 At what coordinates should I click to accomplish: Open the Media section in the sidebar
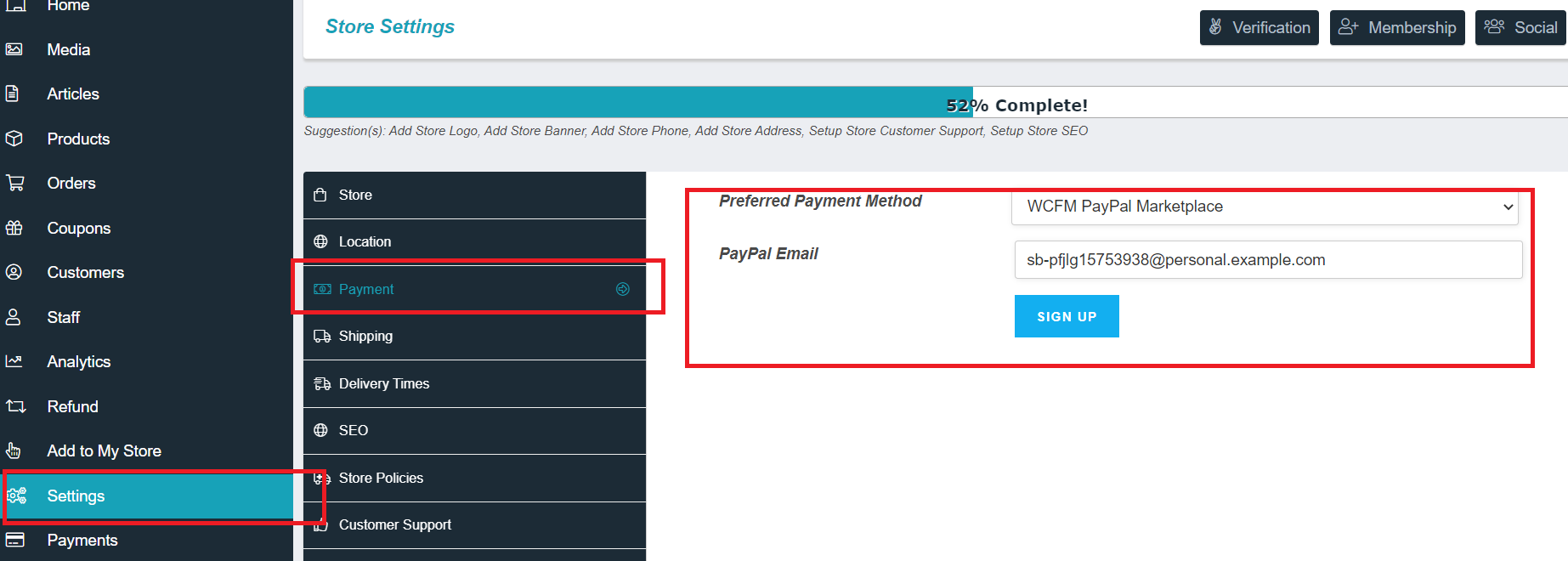point(15,48)
